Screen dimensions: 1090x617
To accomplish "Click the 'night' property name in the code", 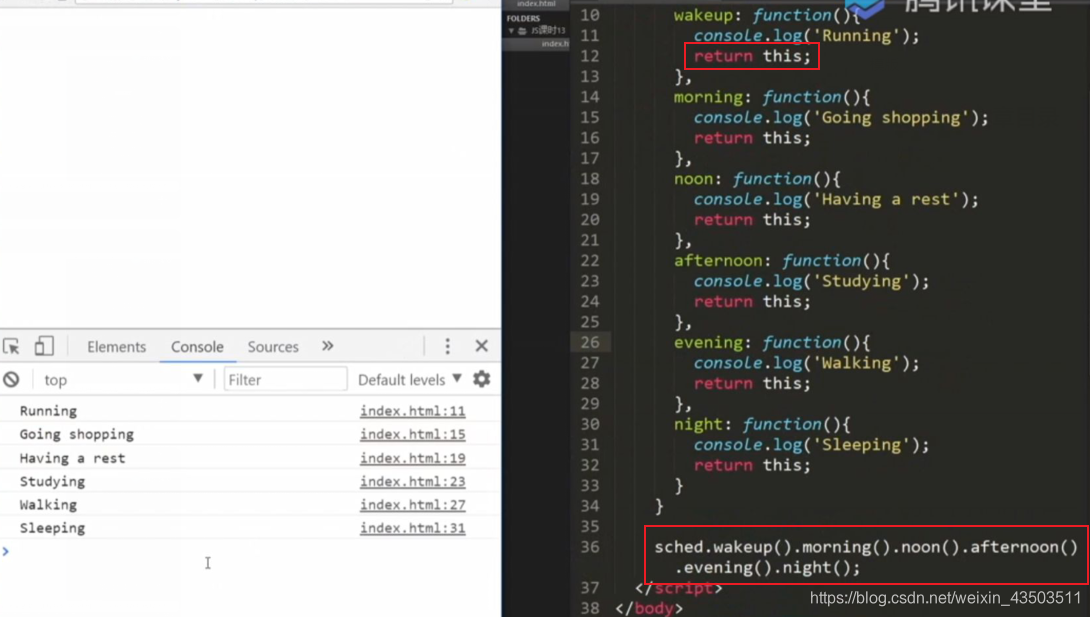I will point(698,425).
